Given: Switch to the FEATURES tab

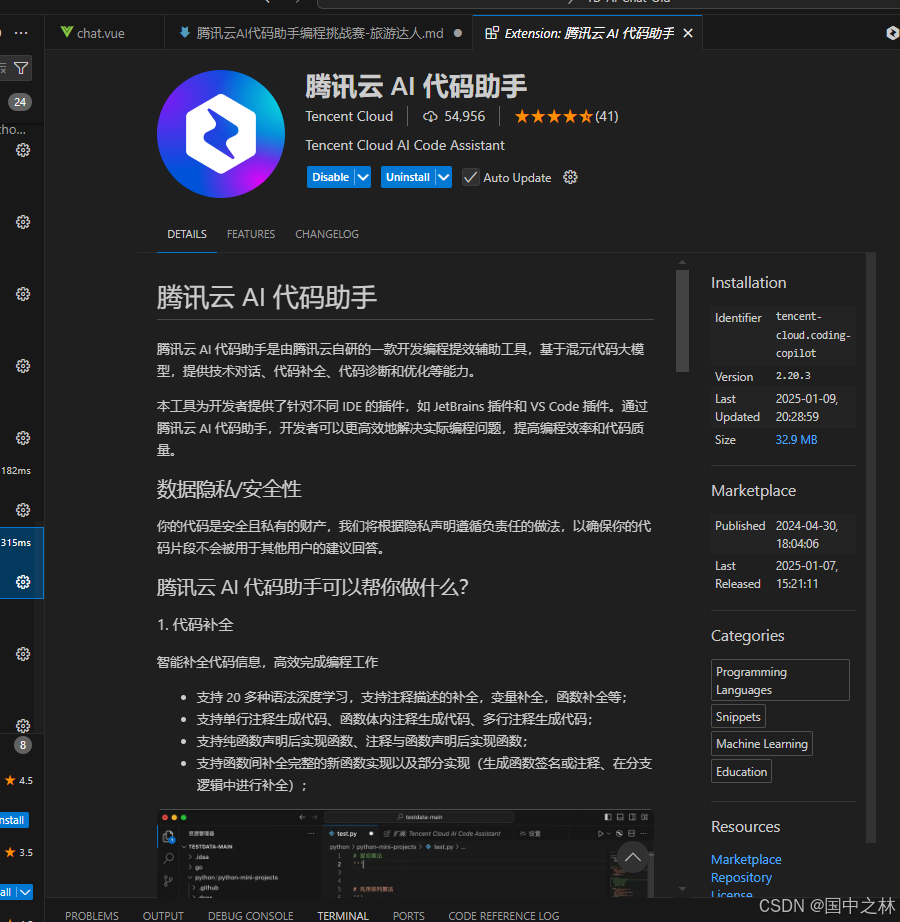Looking at the screenshot, I should pos(251,234).
